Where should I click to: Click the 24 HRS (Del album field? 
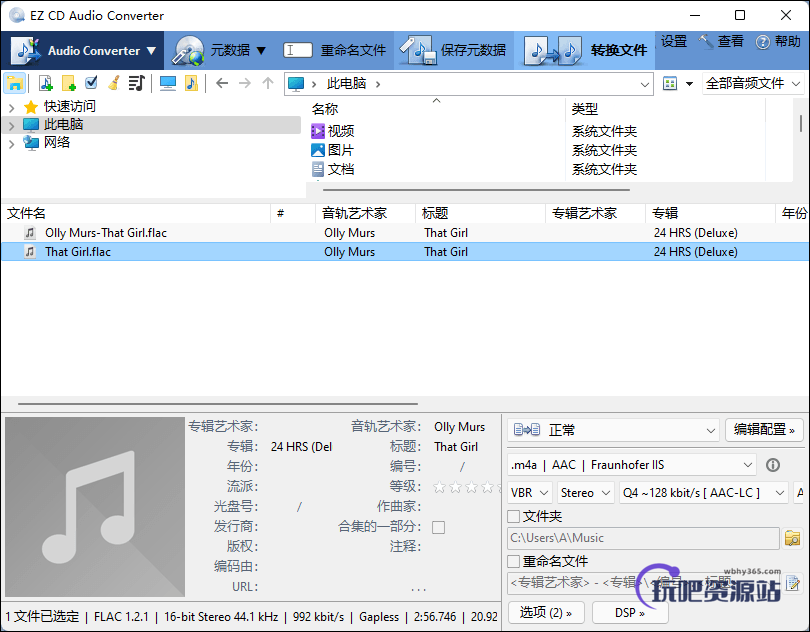[x=302, y=447]
